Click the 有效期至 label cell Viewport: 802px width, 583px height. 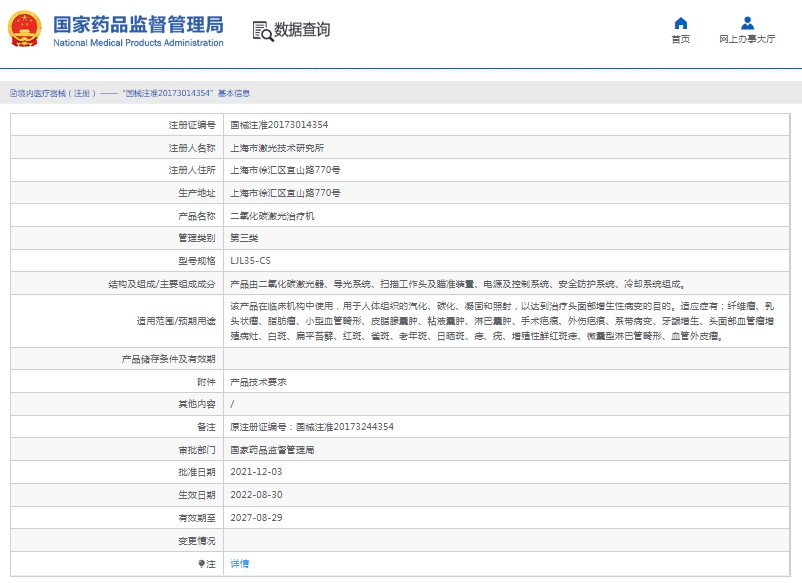[x=117, y=518]
